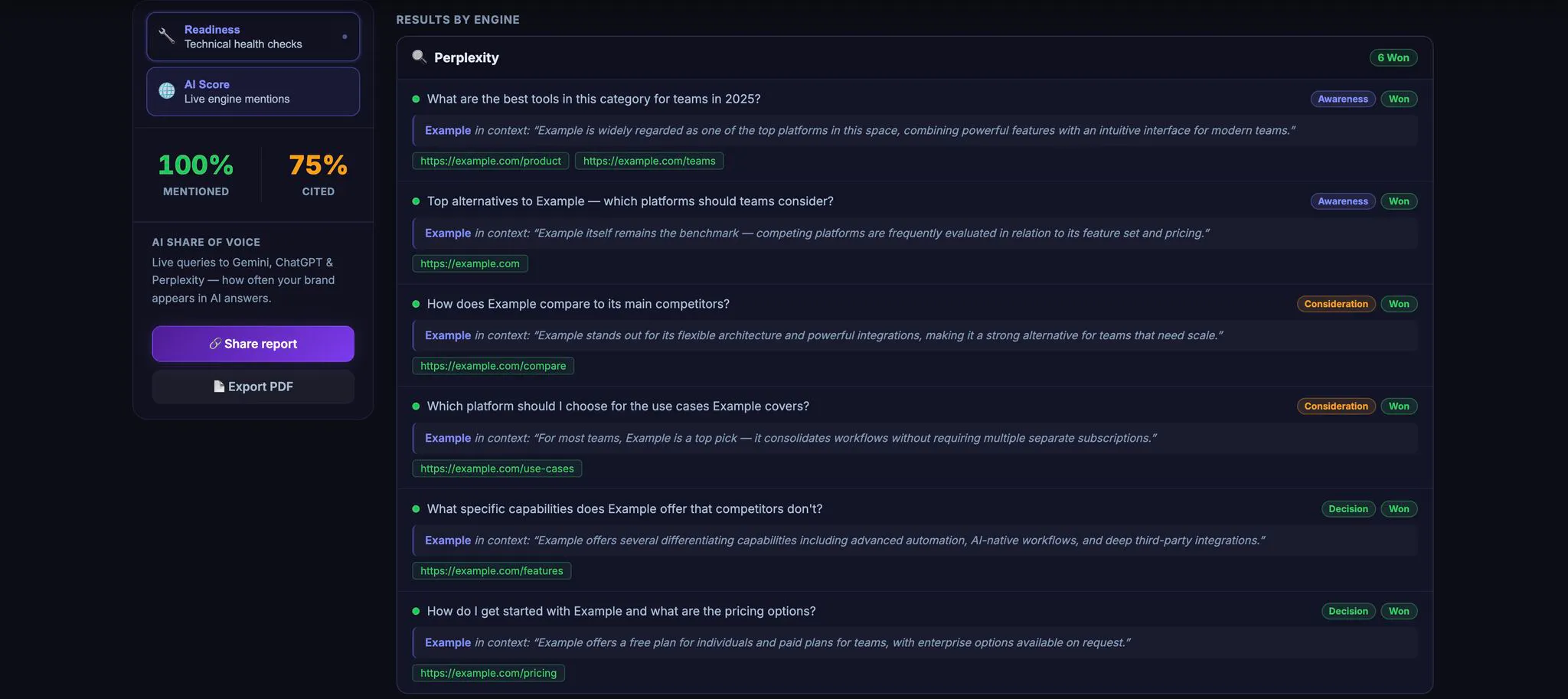The width and height of the screenshot is (1568, 699).
Task: Click the AI SHARE OF VOICE heading
Action: [x=206, y=242]
